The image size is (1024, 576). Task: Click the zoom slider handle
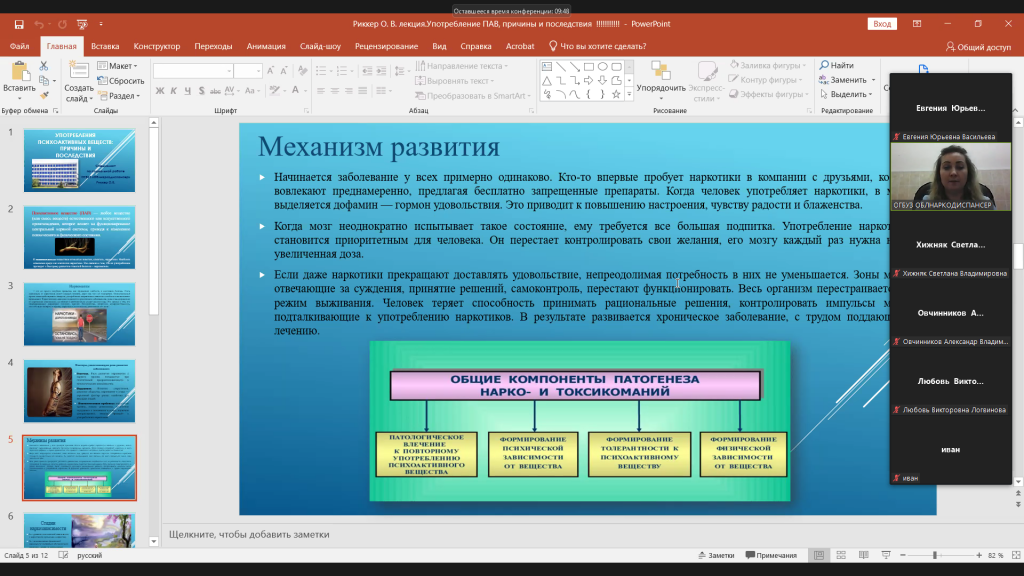click(x=935, y=555)
